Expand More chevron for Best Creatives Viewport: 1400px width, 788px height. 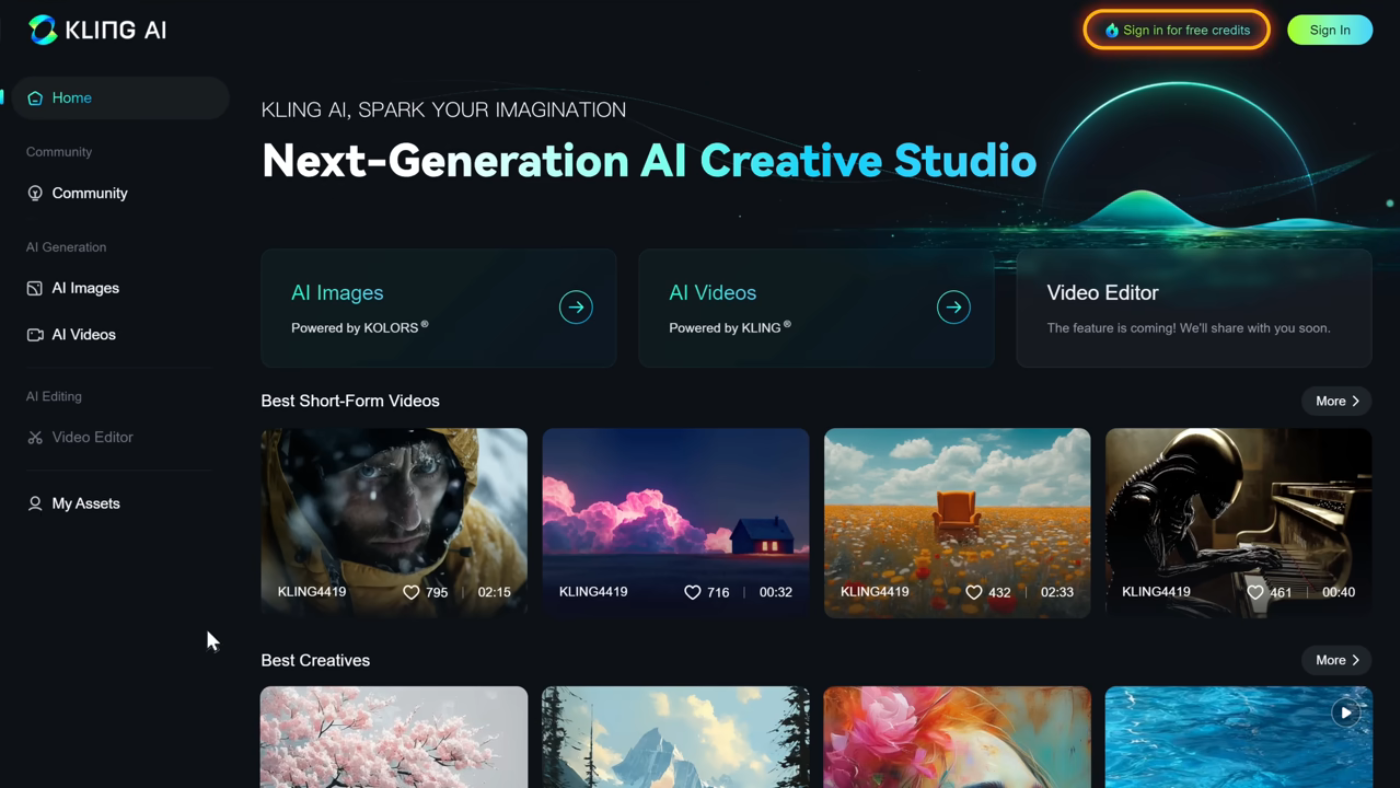[1356, 660]
